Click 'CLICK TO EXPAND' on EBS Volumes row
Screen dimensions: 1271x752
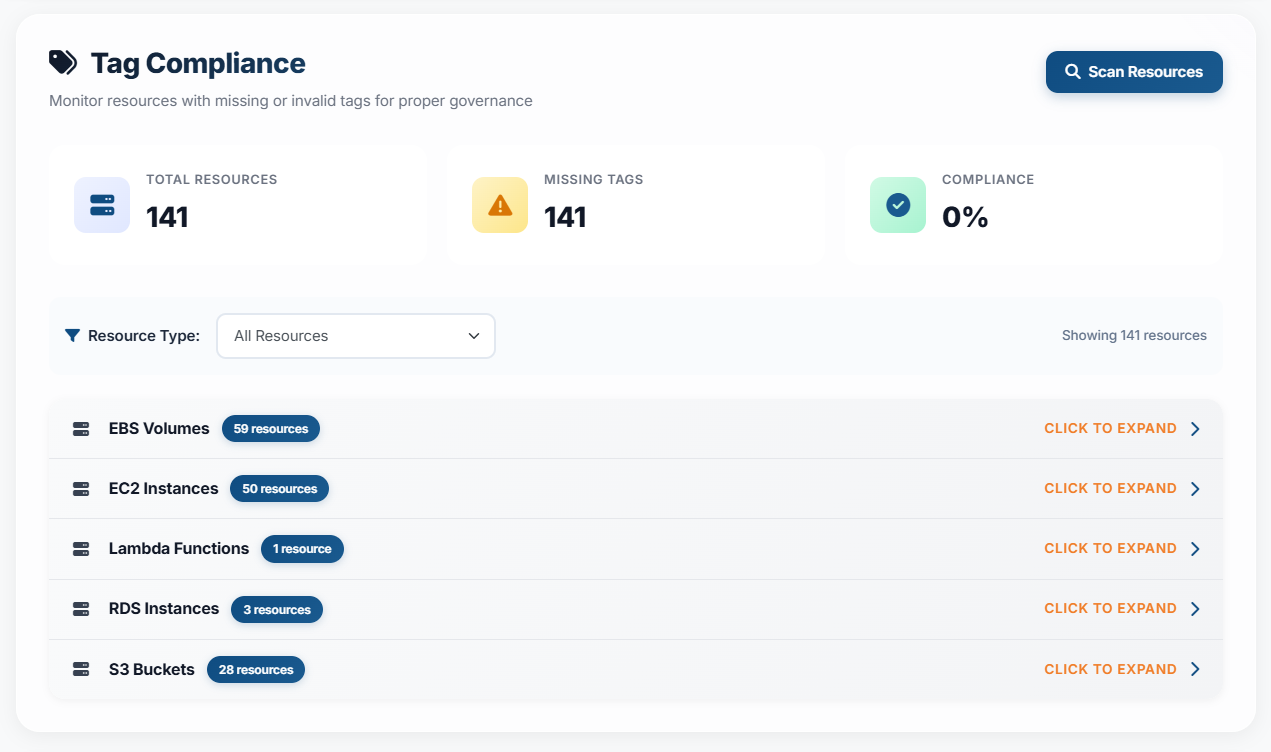click(x=1110, y=428)
